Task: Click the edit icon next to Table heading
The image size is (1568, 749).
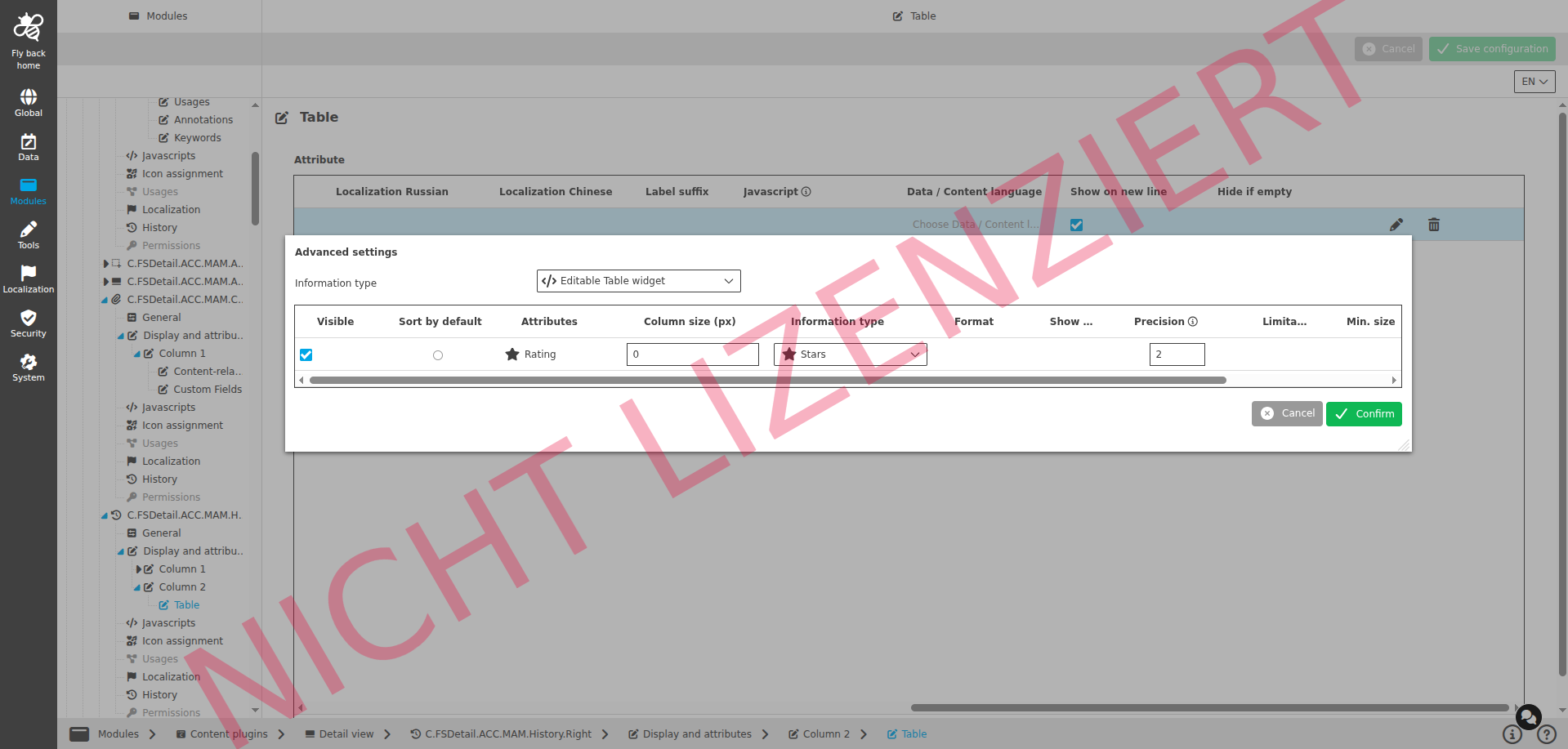Action: coord(282,118)
